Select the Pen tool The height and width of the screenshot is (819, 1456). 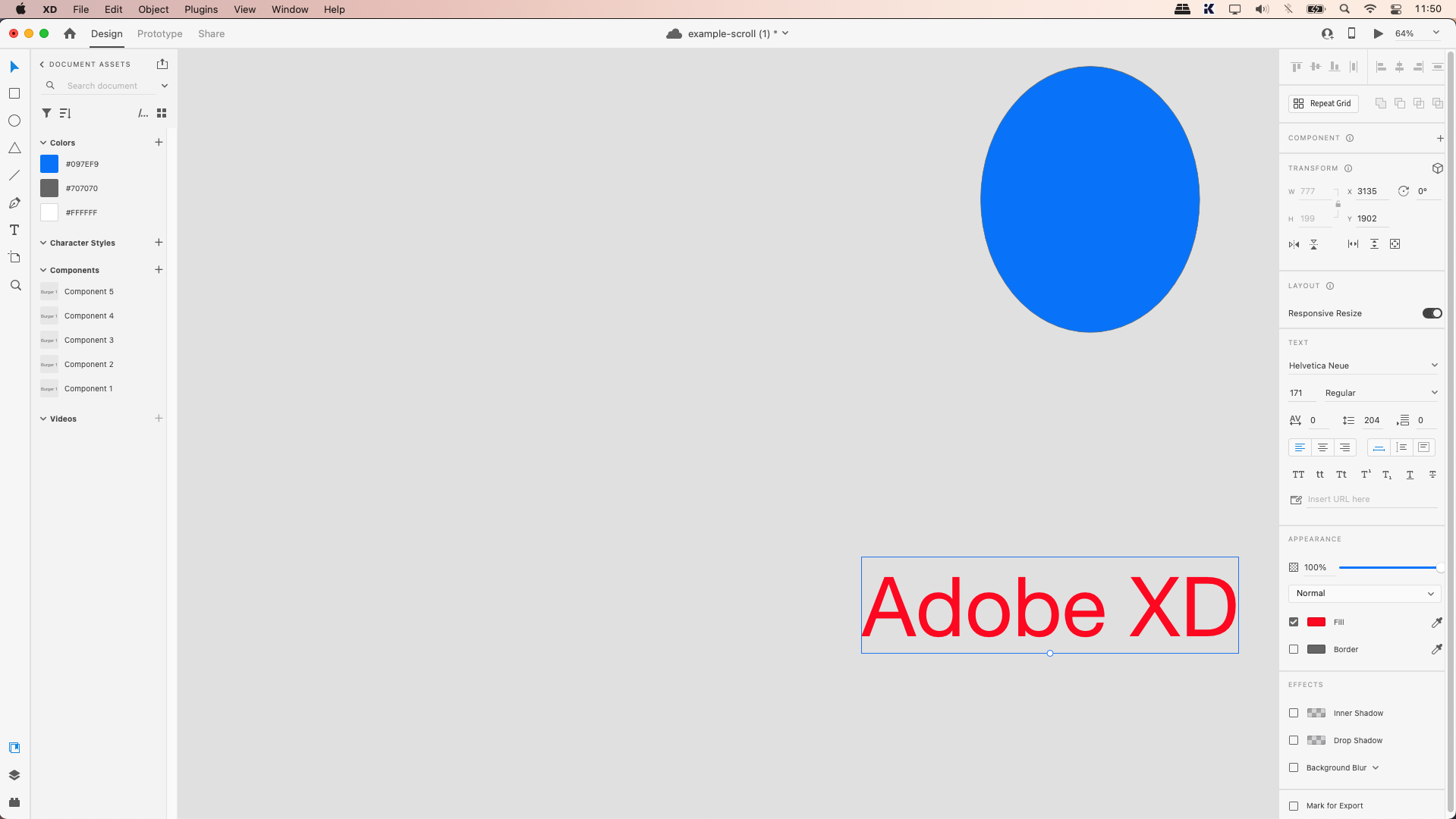point(14,202)
